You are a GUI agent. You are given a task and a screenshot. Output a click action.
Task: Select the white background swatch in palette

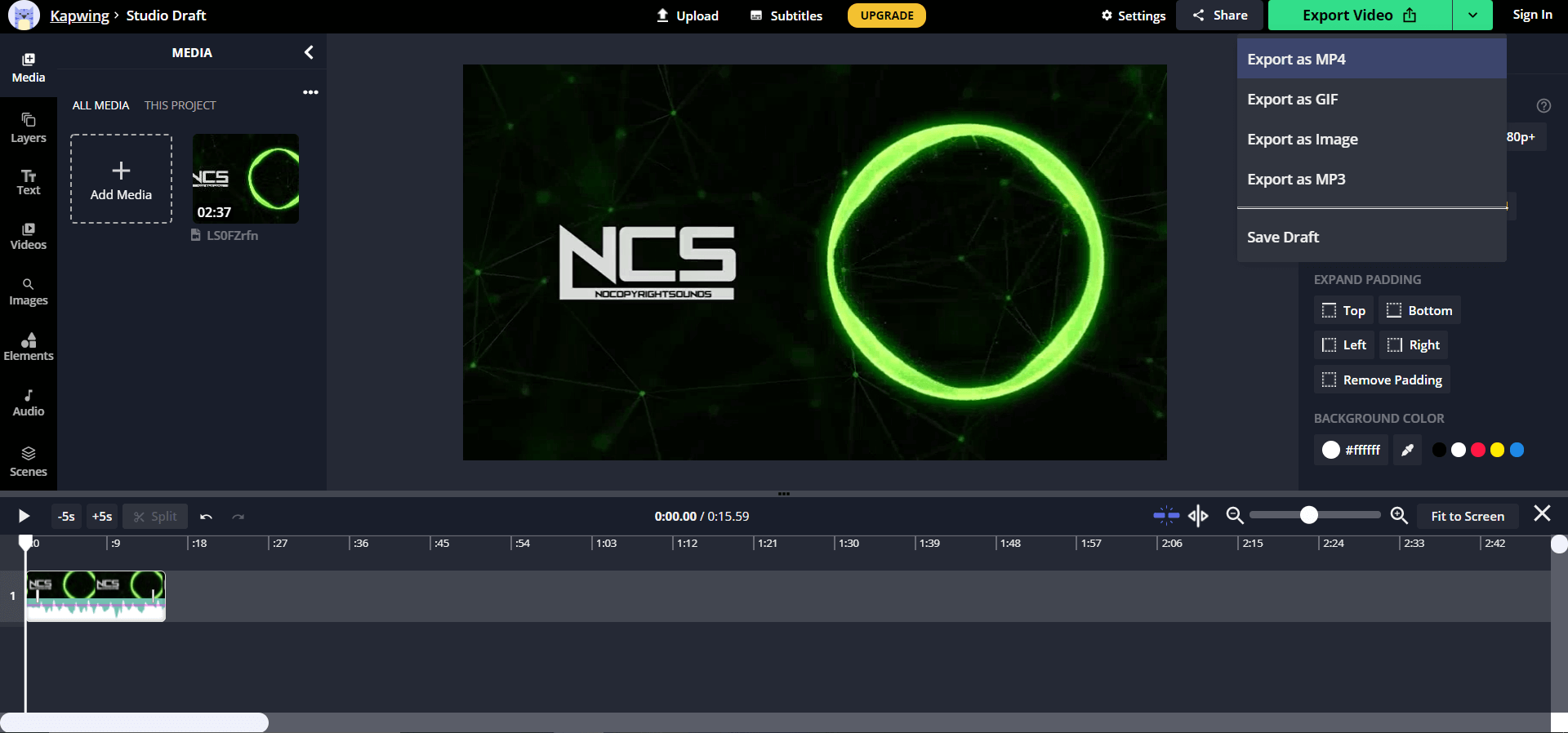click(1459, 450)
